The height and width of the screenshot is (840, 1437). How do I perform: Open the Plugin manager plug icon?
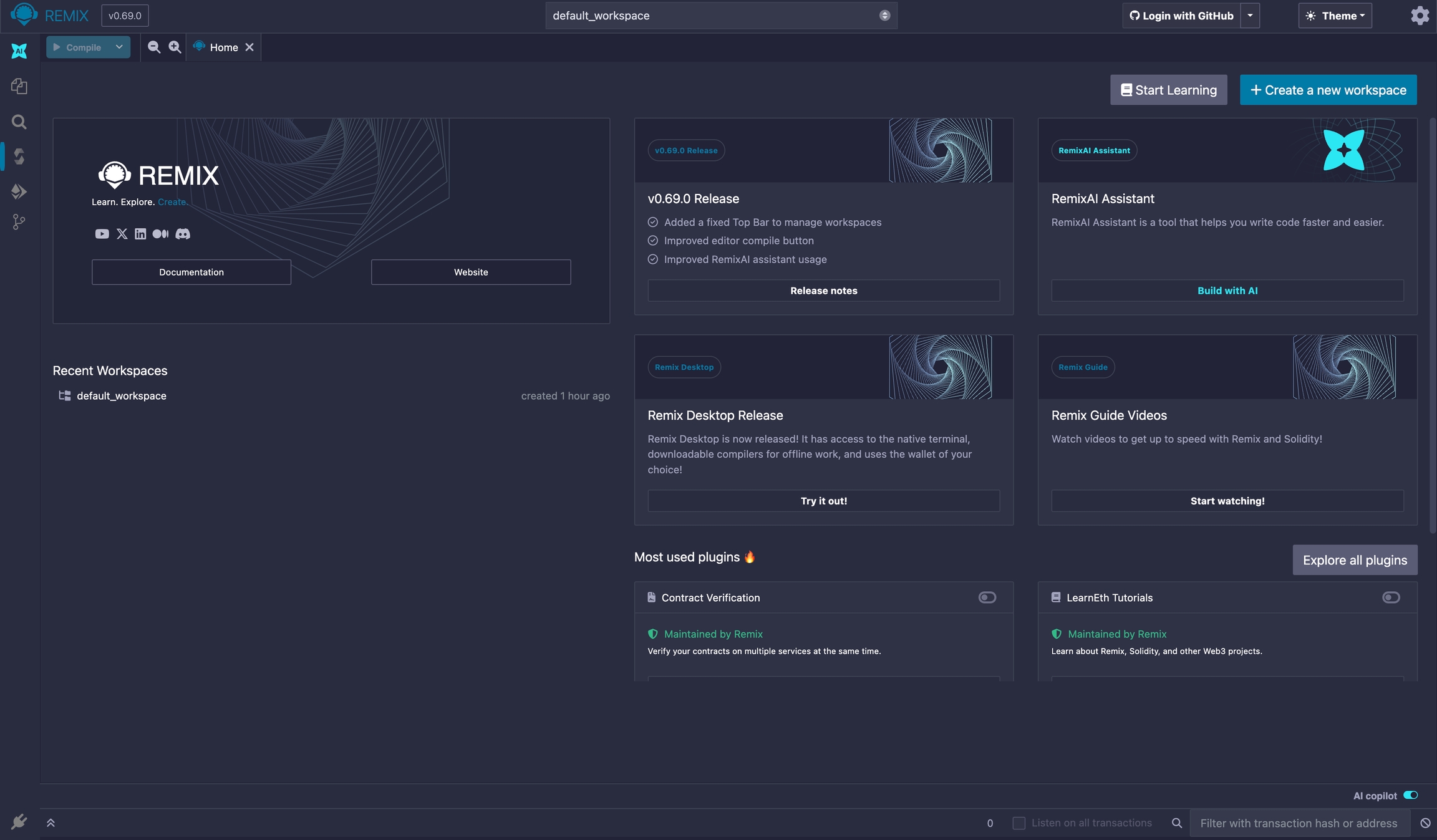[19, 821]
